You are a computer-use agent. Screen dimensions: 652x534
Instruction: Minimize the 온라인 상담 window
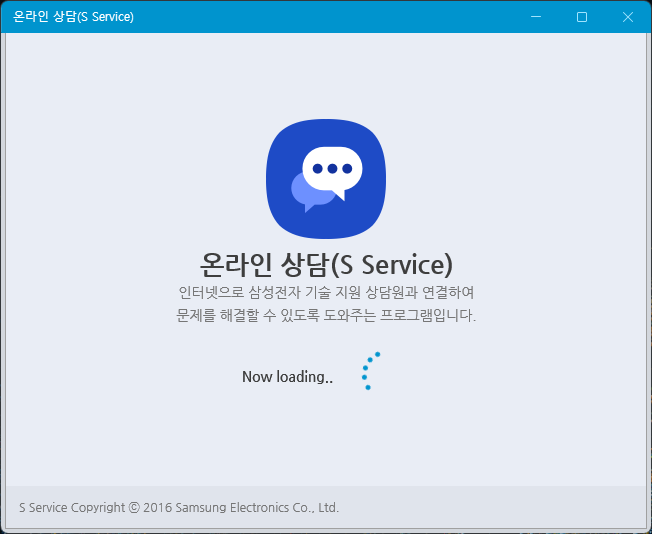[x=536, y=17]
